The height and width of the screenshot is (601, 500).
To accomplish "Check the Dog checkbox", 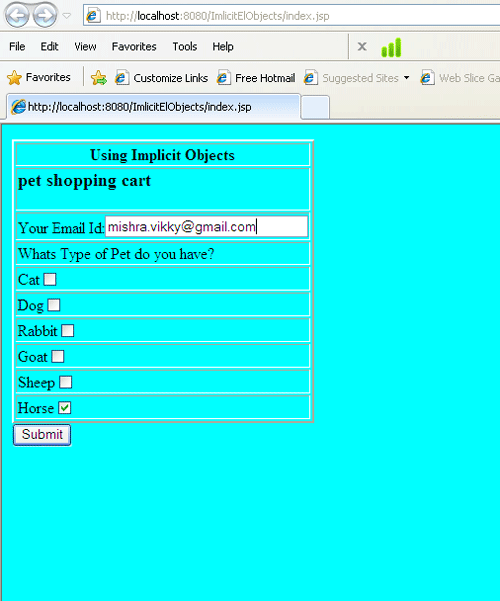I will click(x=54, y=305).
